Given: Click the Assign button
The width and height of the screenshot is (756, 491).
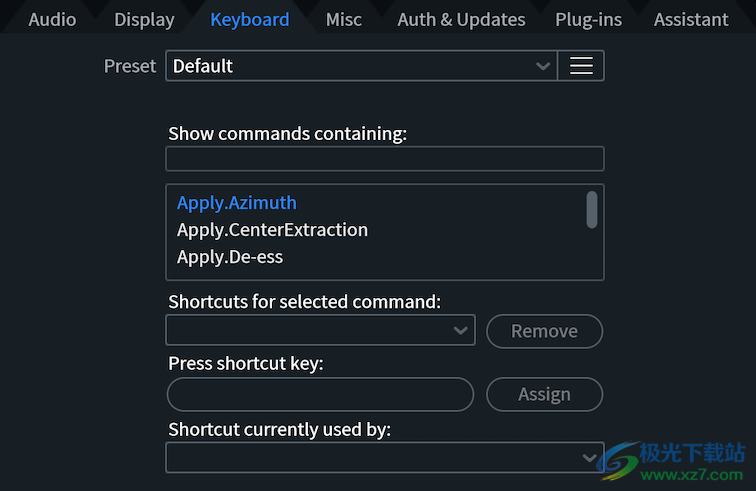Looking at the screenshot, I should point(544,394).
